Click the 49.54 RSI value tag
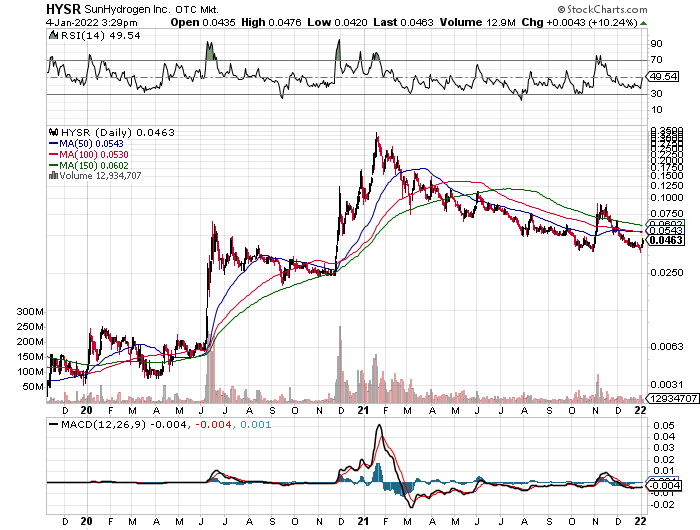 pyautogui.click(x=663, y=77)
